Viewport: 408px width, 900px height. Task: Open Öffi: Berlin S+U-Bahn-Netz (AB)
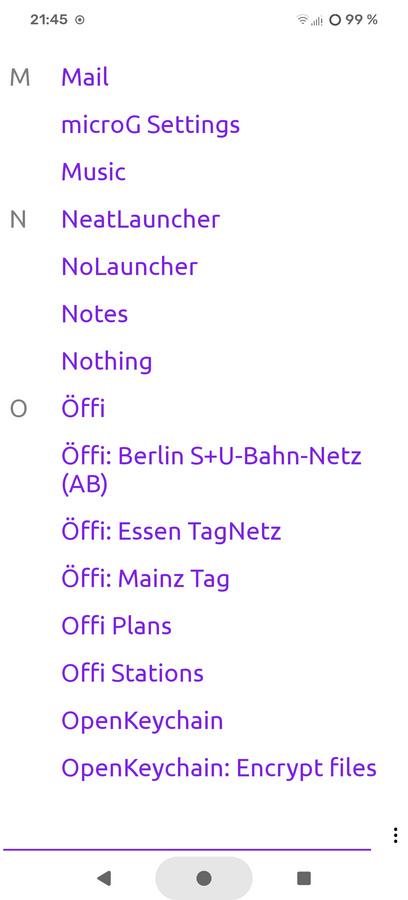click(211, 471)
